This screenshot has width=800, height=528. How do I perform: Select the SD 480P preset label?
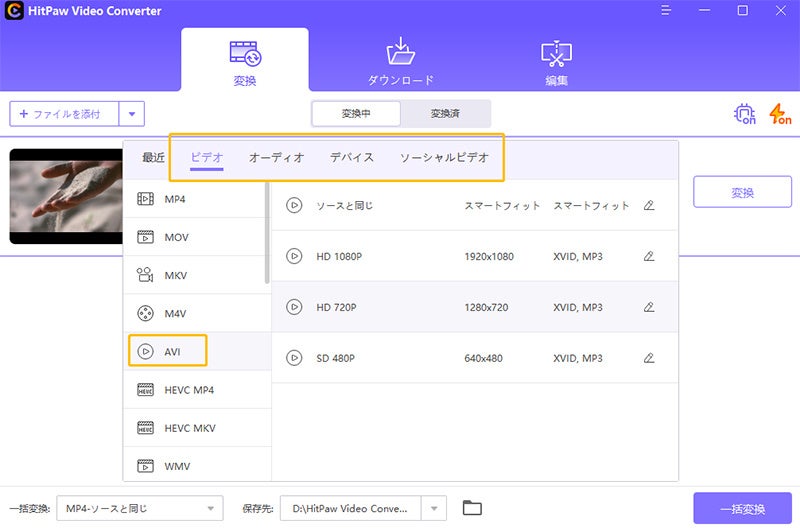coord(335,359)
